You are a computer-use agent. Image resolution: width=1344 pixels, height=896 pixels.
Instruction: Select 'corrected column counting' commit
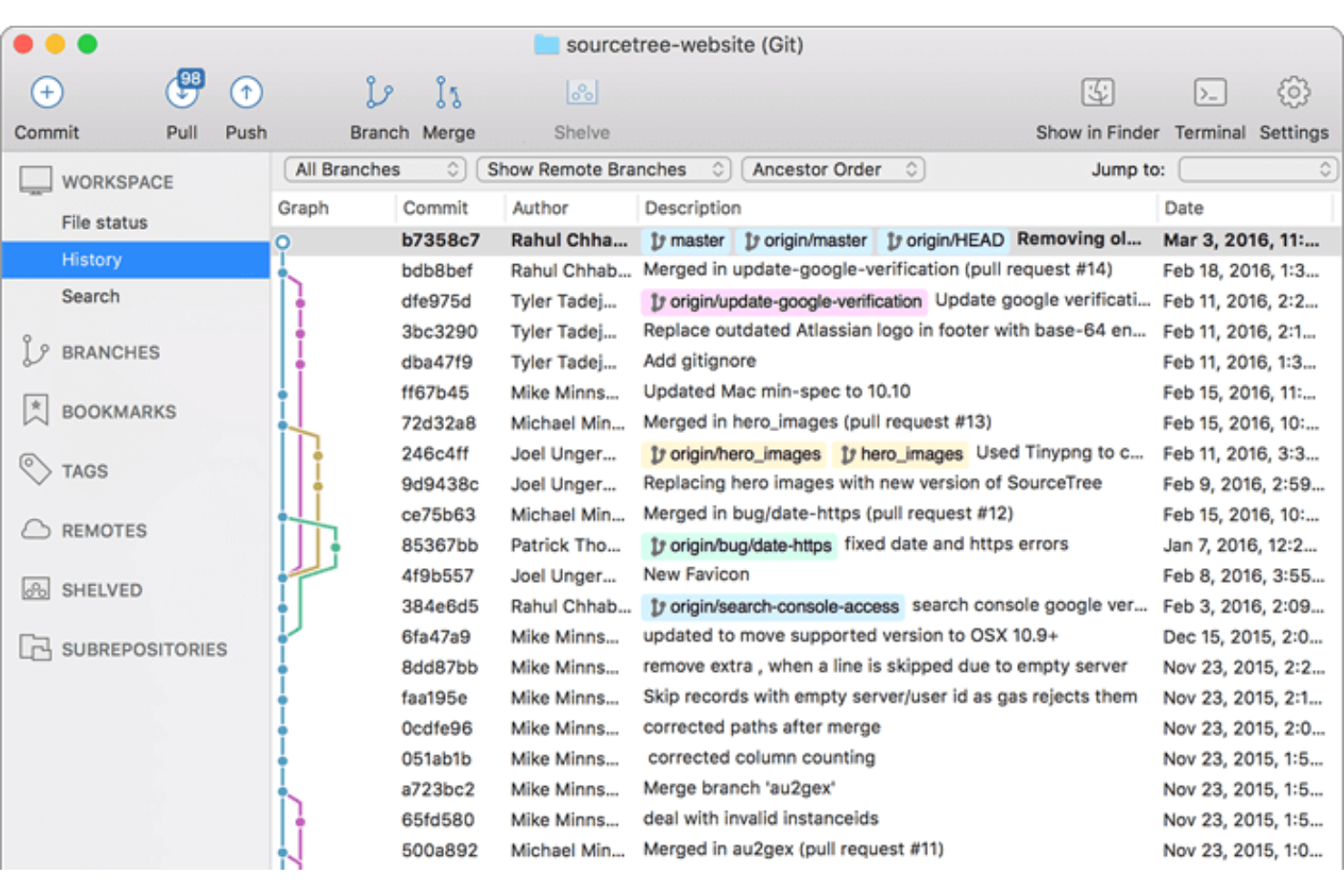tap(806, 759)
